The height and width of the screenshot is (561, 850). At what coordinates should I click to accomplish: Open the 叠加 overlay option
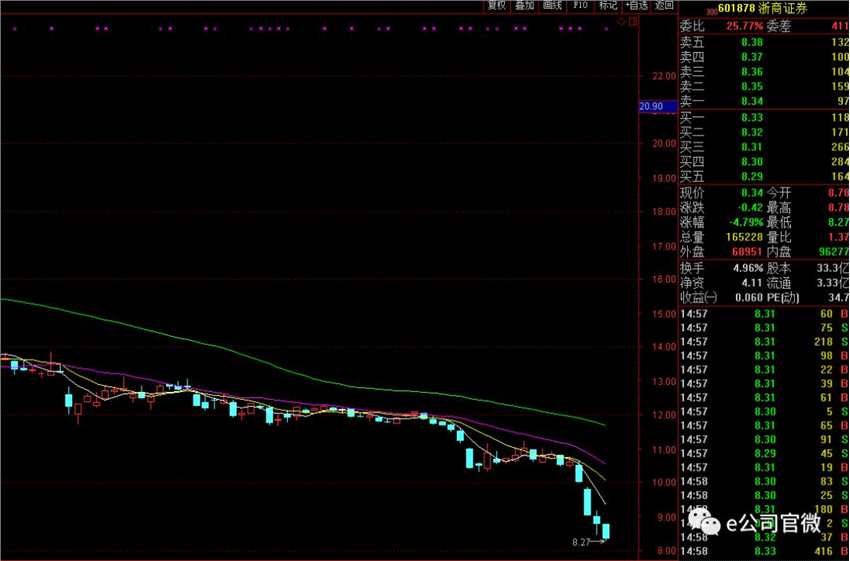(524, 5)
